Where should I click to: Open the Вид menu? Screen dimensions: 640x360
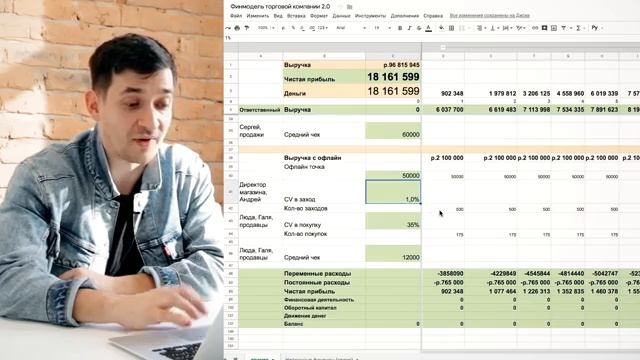[278, 16]
